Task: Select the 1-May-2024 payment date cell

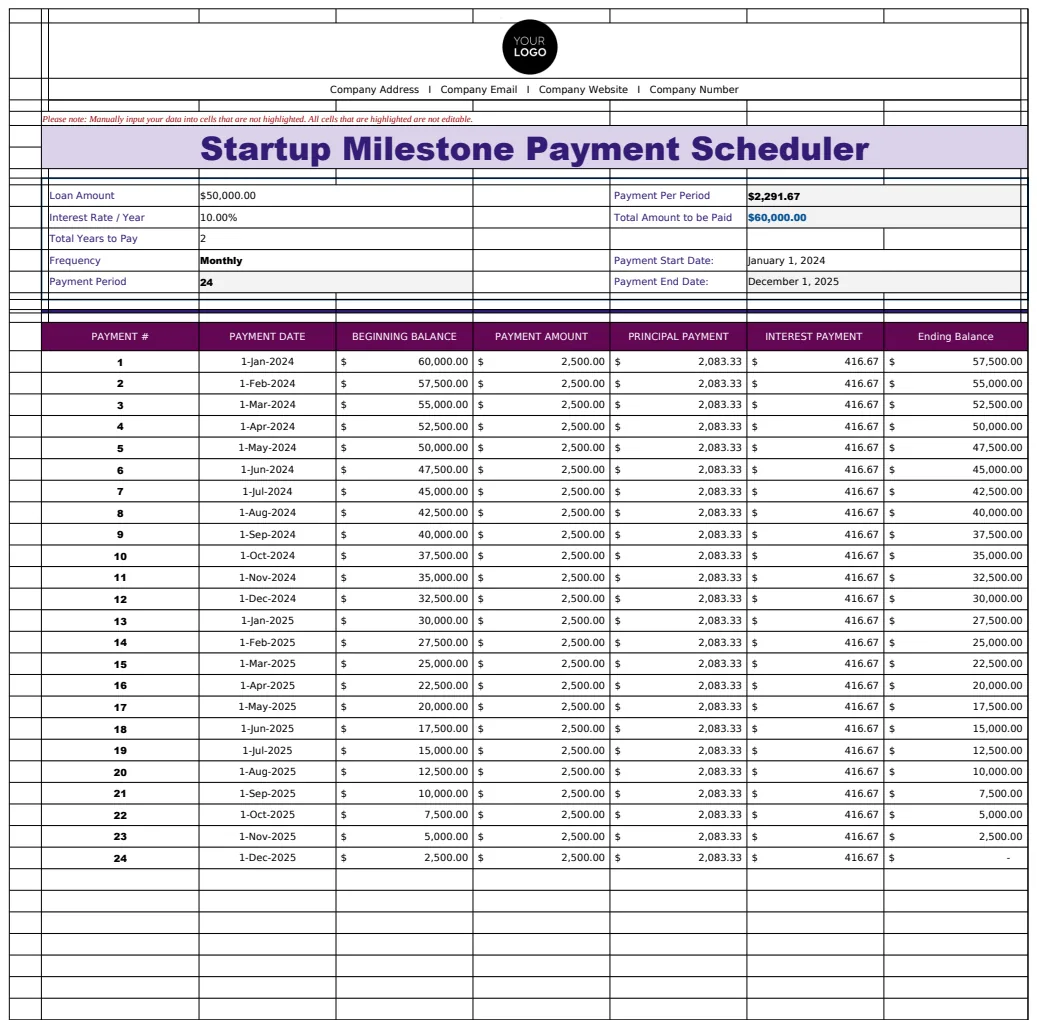Action: (267, 448)
